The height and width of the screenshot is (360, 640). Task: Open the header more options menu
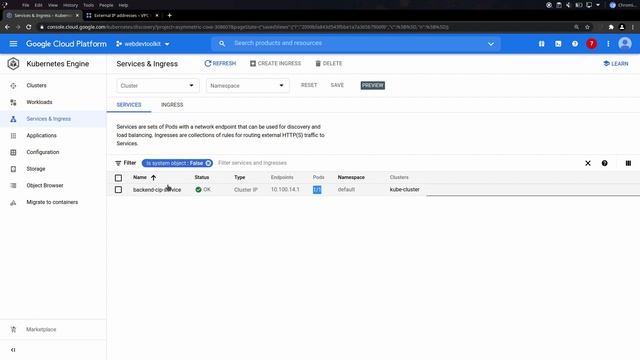(x=608, y=44)
